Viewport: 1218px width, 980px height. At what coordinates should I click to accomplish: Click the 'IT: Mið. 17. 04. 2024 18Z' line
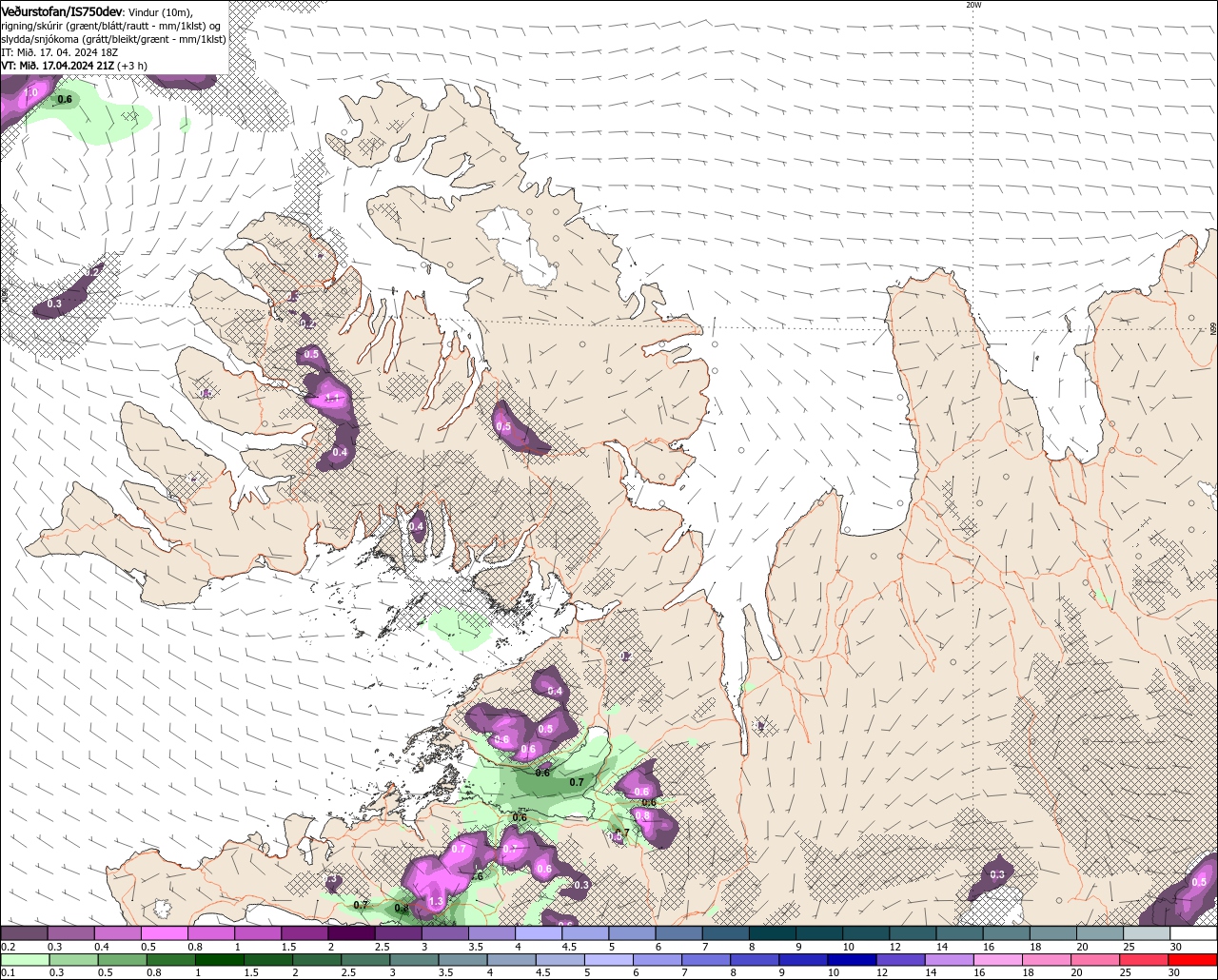click(x=61, y=52)
